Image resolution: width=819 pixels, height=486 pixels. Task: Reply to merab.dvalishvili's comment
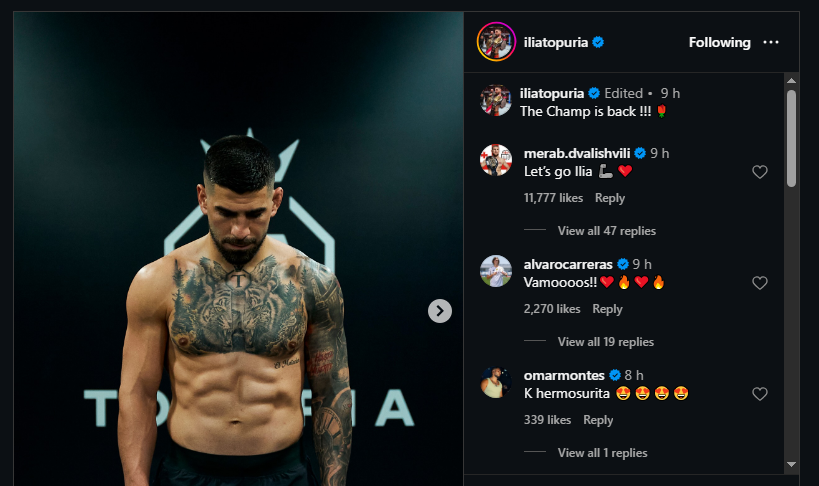click(x=610, y=198)
